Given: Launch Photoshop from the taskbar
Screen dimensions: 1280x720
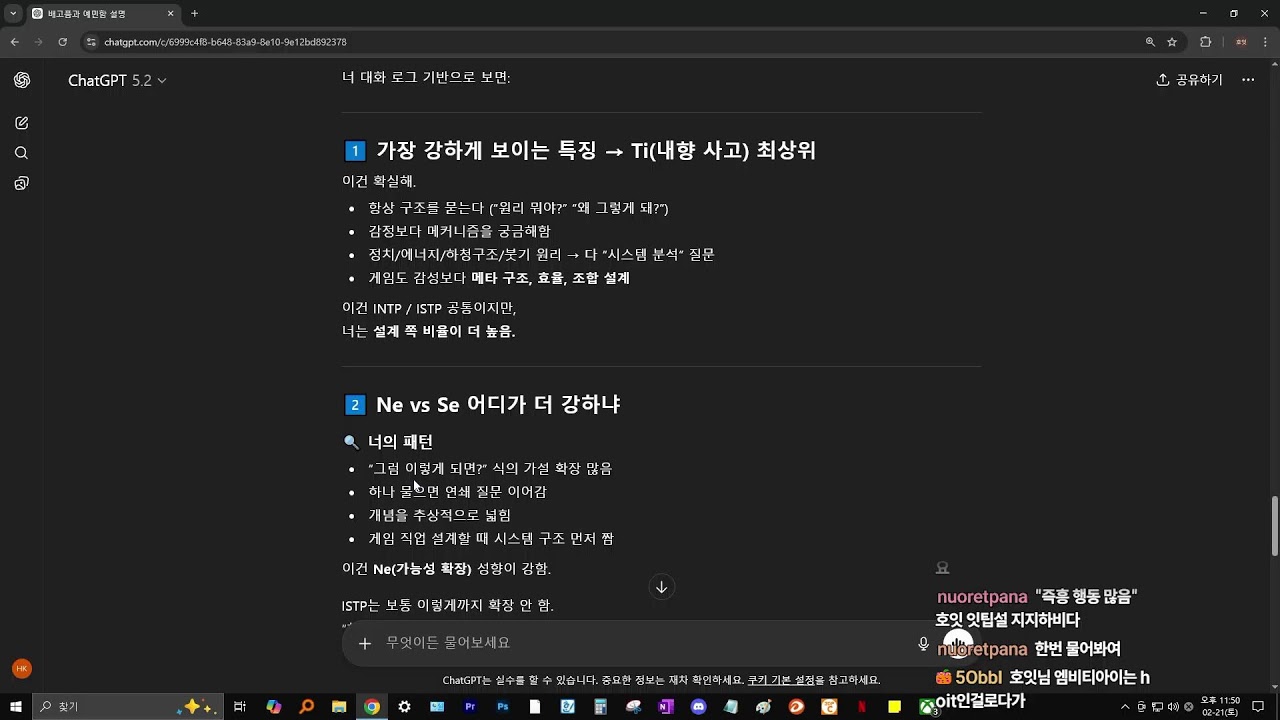Looking at the screenshot, I should click(503, 707).
